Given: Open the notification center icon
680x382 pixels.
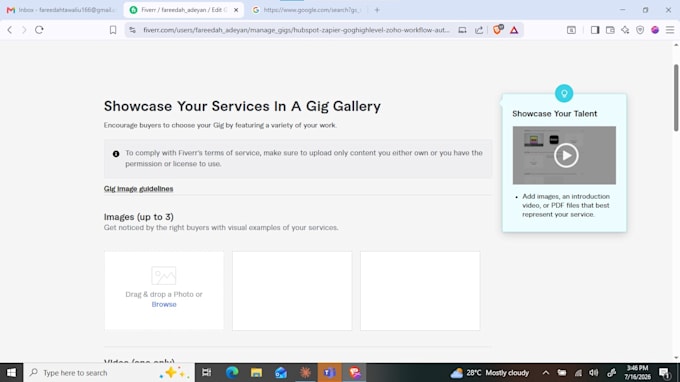Looking at the screenshot, I should [x=664, y=372].
